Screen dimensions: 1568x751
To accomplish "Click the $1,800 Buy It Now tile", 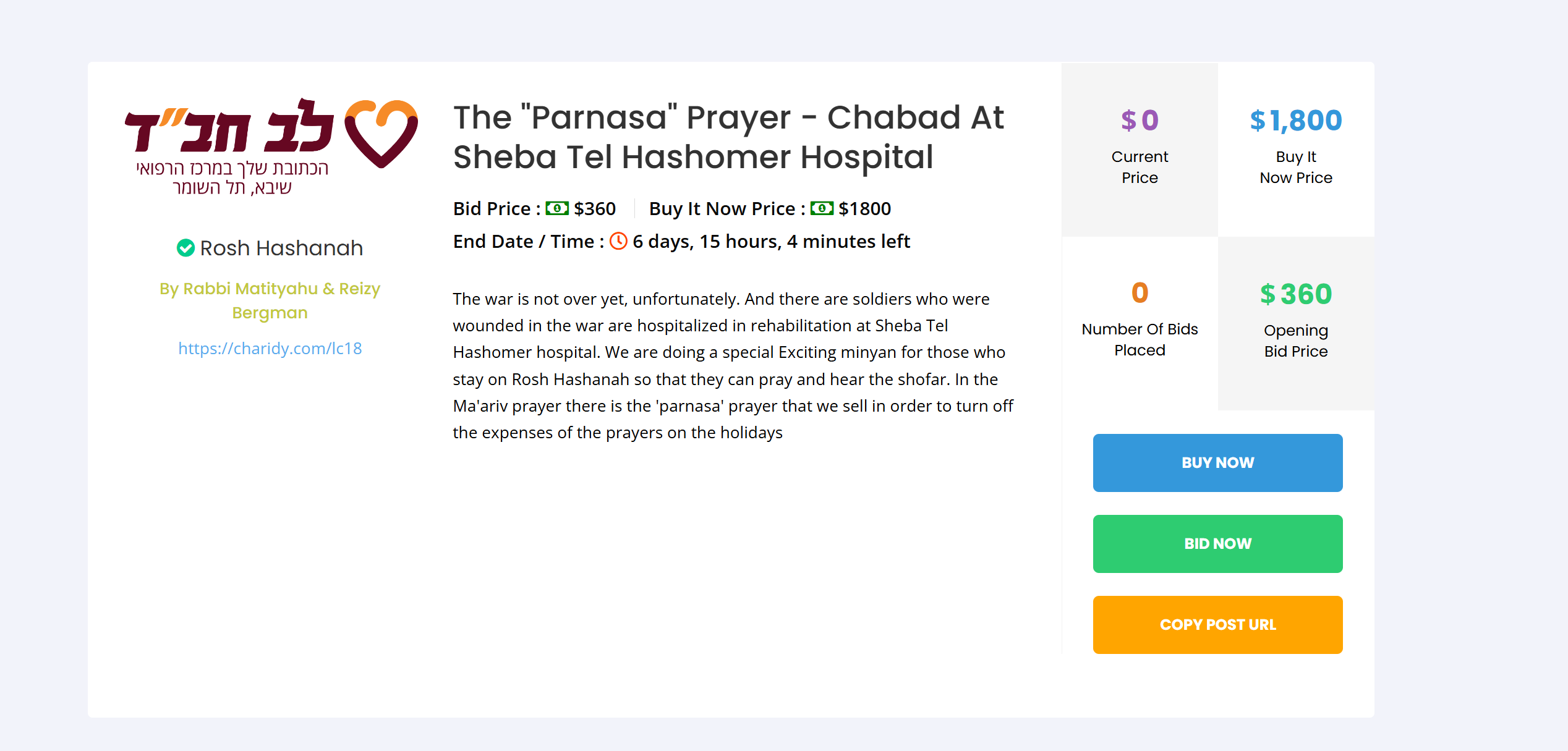I will point(1295,149).
